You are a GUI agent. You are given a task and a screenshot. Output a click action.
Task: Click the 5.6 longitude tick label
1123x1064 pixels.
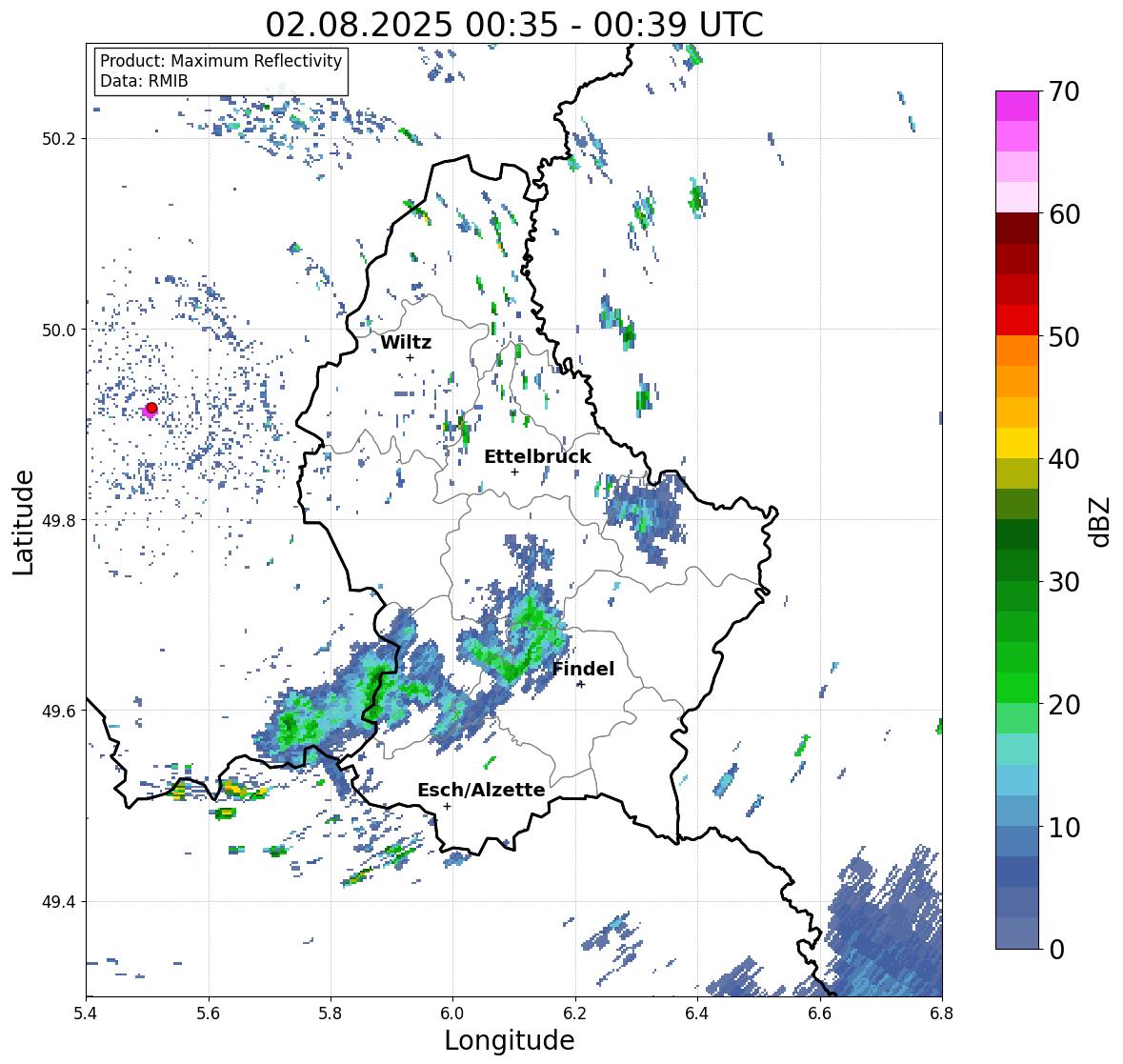click(209, 1014)
